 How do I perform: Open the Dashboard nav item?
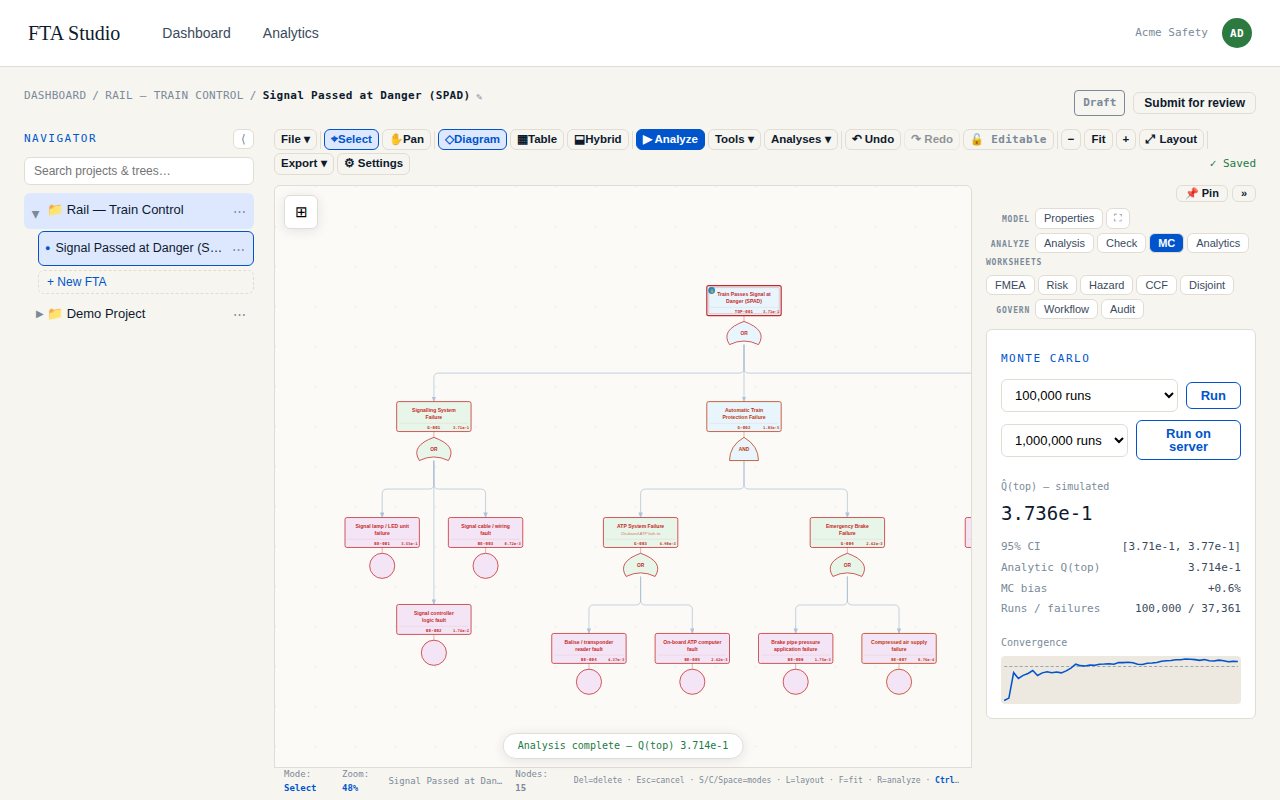[x=197, y=33]
